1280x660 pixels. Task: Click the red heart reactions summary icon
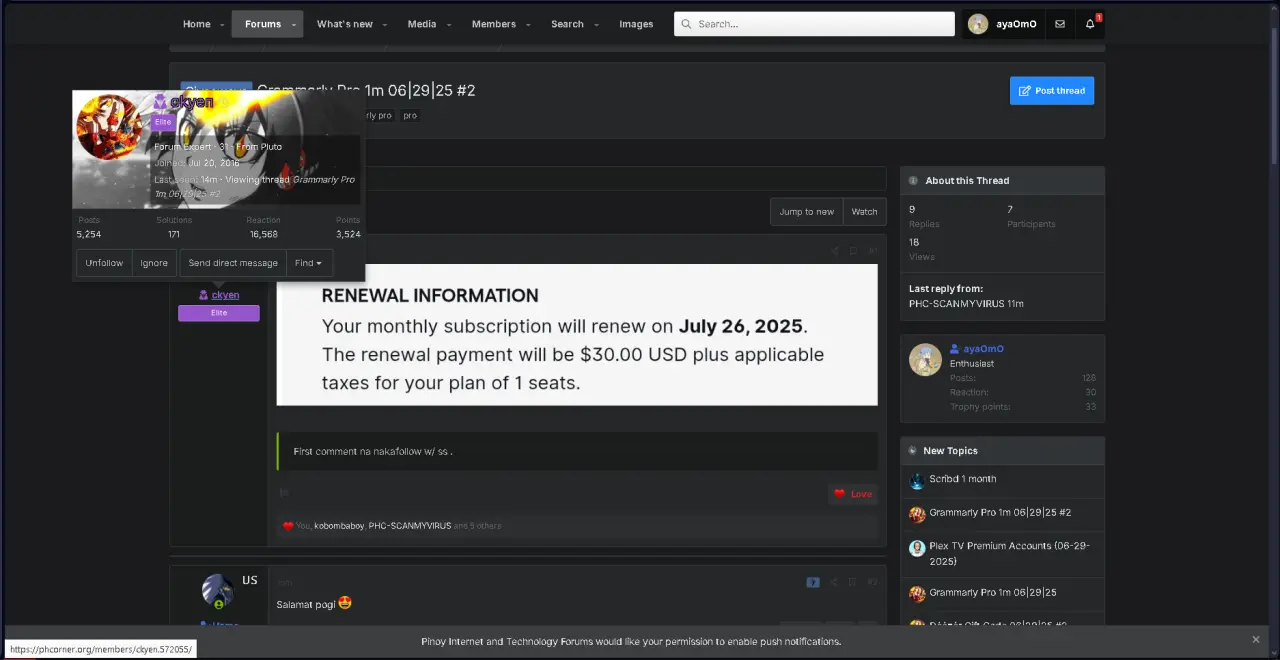point(288,526)
